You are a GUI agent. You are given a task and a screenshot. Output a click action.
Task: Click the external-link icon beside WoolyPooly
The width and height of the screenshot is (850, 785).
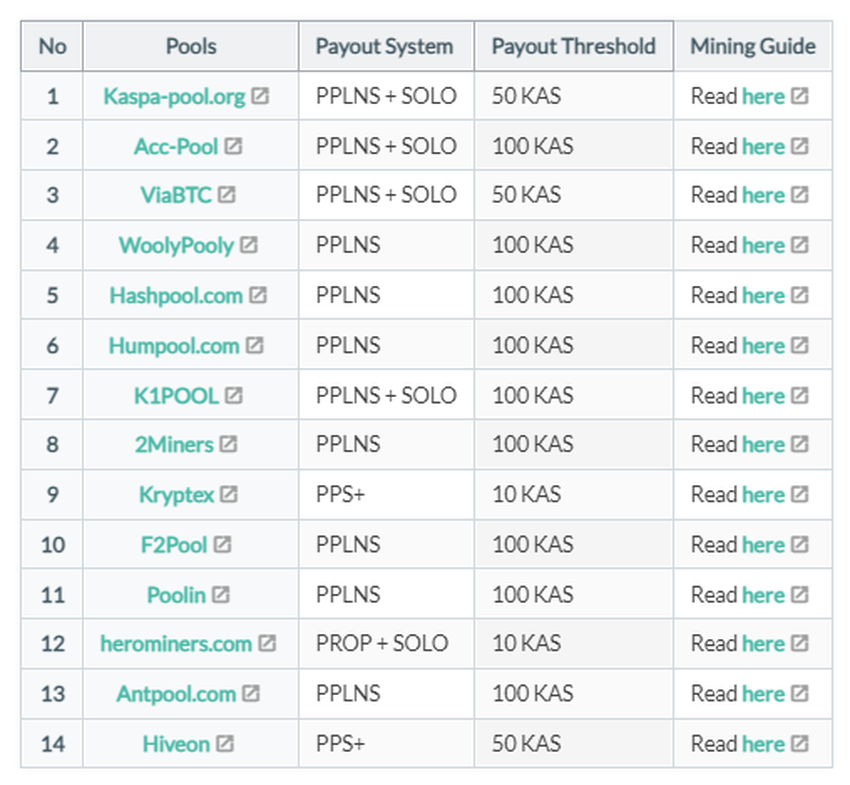(249, 245)
